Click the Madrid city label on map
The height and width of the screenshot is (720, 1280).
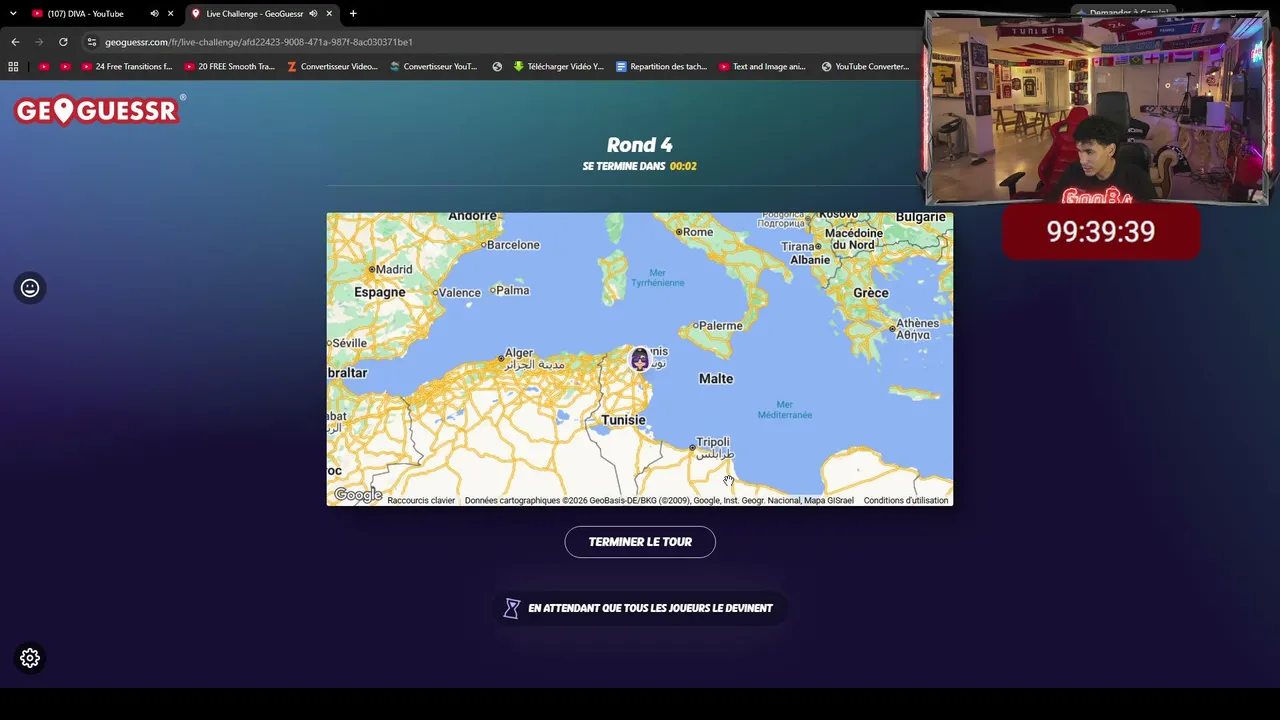[394, 269]
